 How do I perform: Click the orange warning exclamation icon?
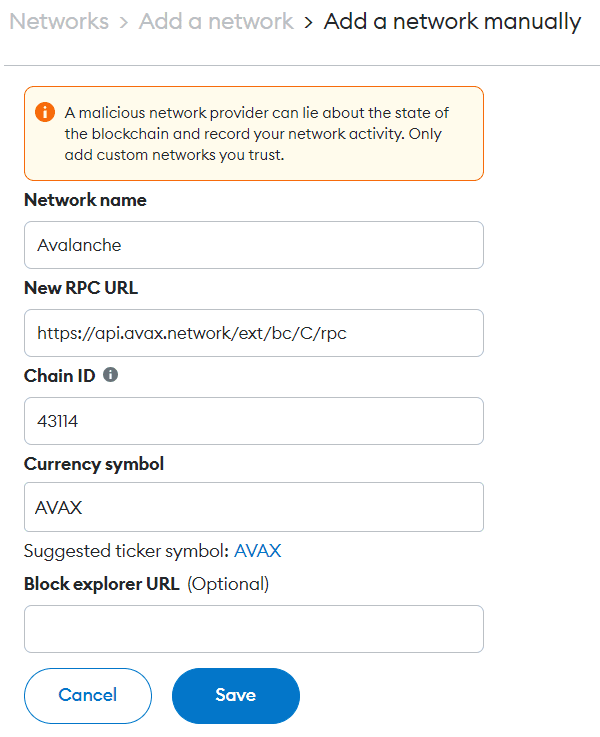coord(46,112)
